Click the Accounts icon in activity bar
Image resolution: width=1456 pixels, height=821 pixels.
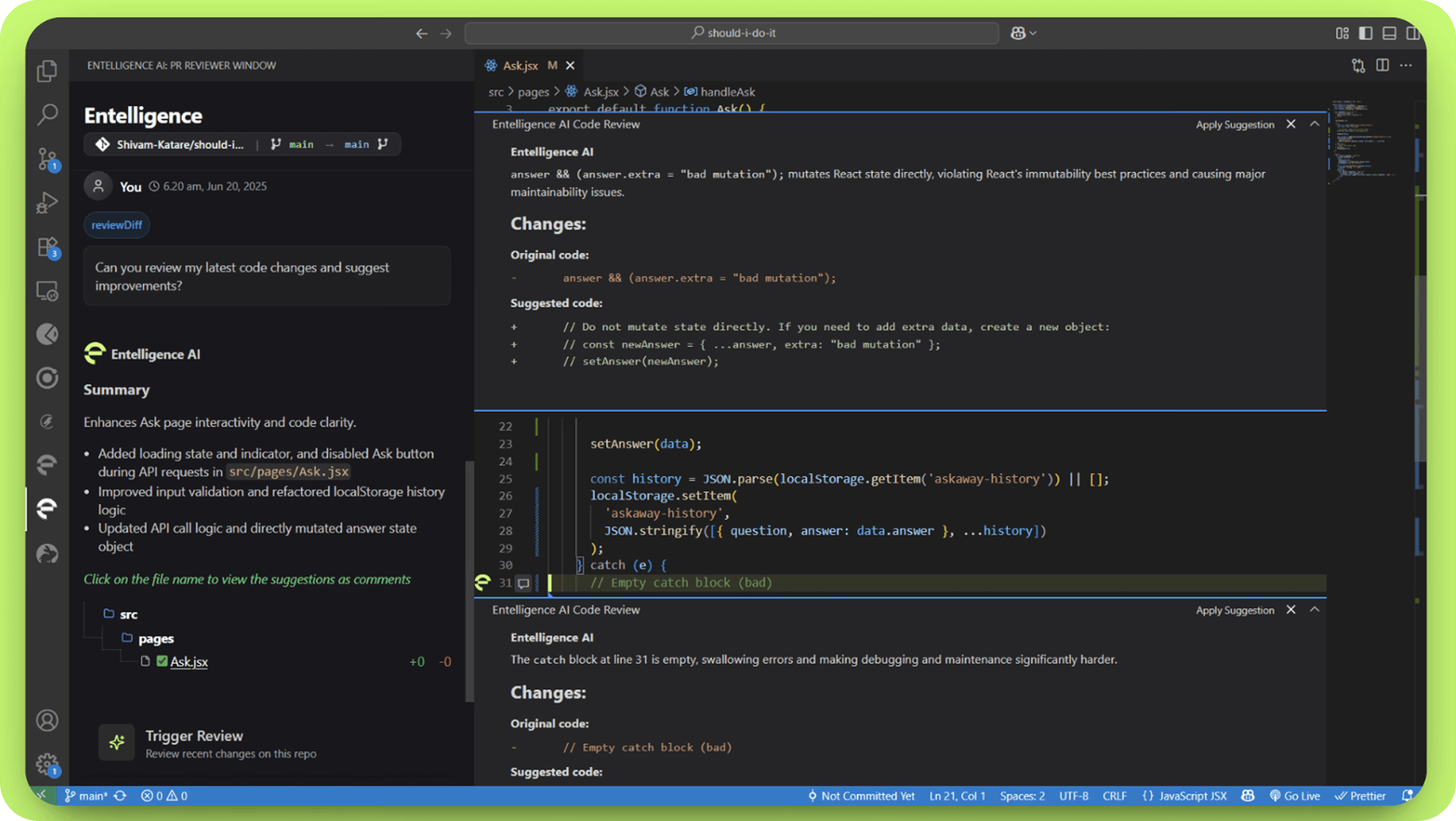click(x=47, y=720)
